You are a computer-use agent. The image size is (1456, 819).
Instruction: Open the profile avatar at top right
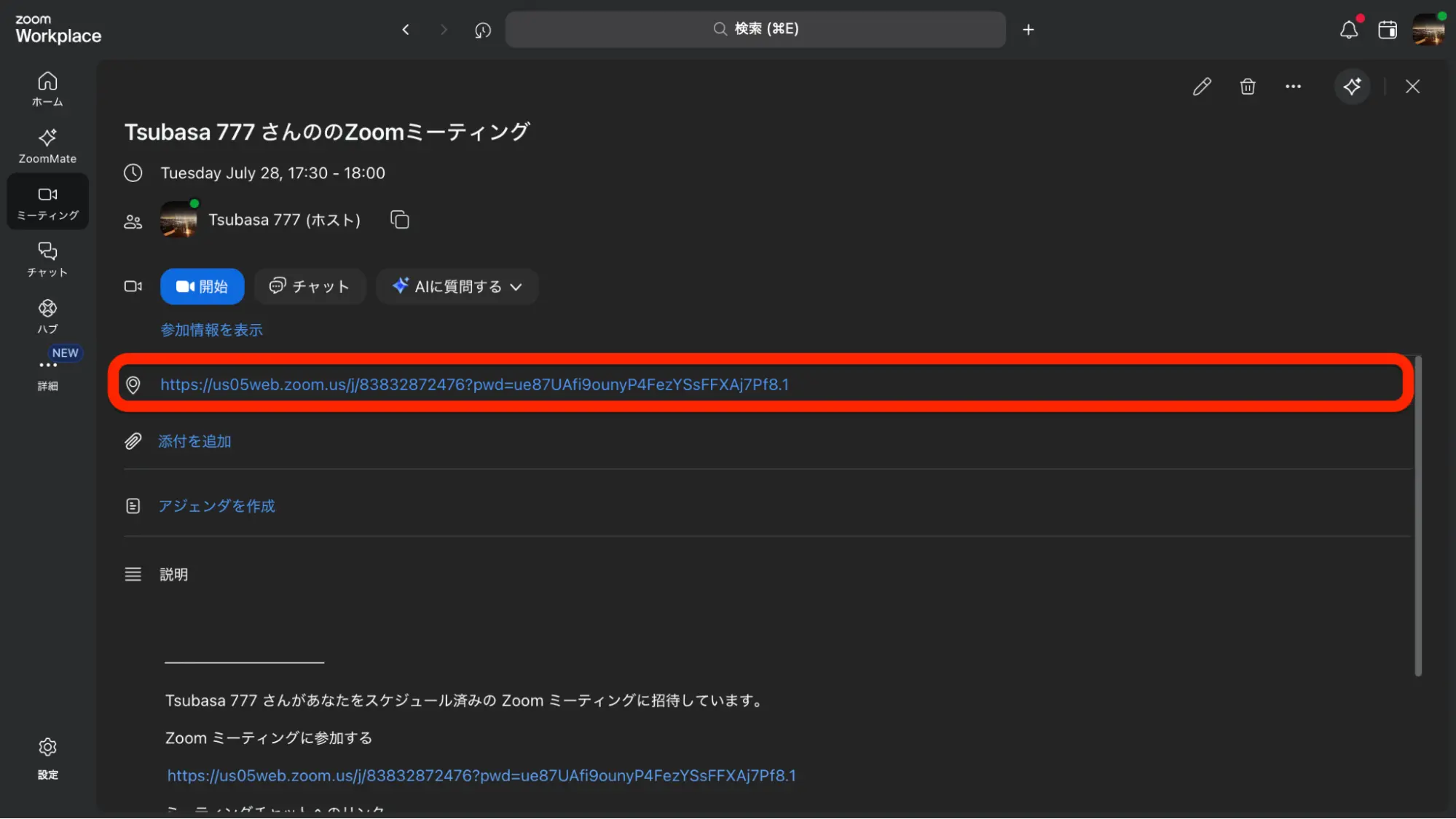1428,29
